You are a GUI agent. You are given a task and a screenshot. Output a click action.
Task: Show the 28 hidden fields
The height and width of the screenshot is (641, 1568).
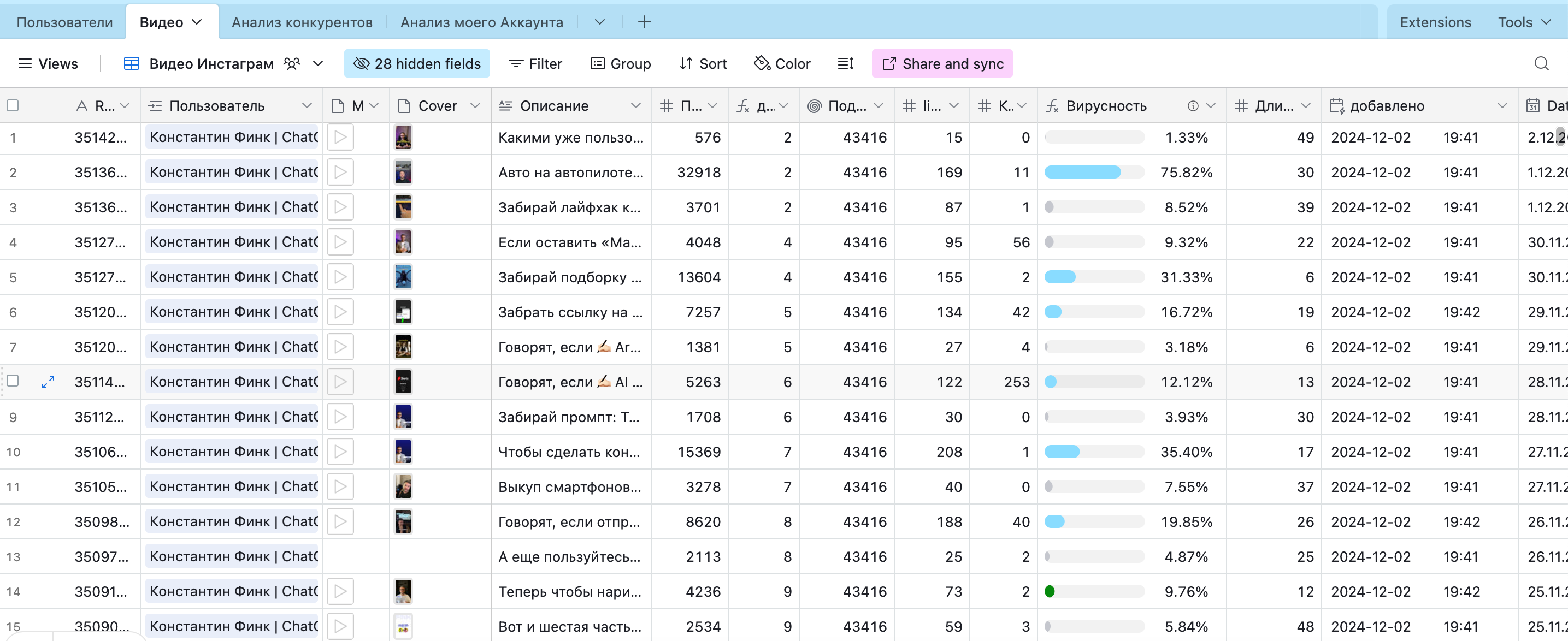(417, 63)
